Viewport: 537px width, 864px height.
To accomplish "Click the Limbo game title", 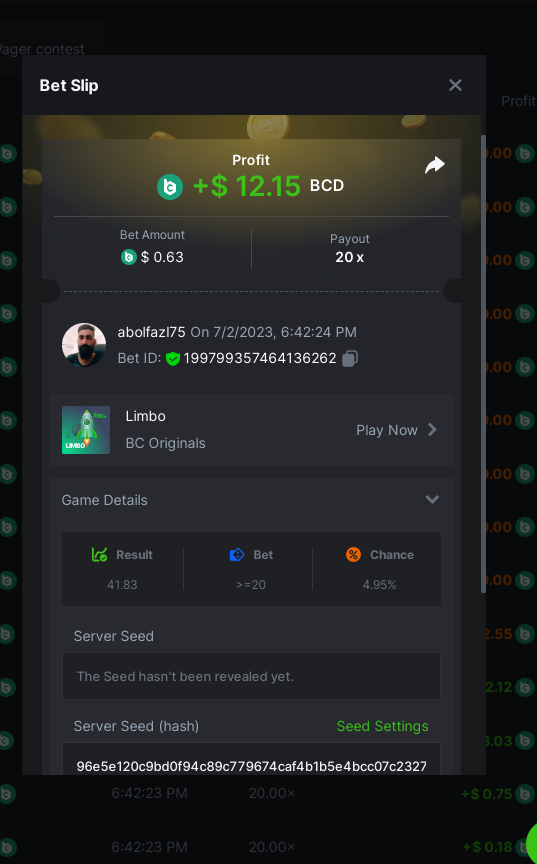I will click(x=145, y=416).
